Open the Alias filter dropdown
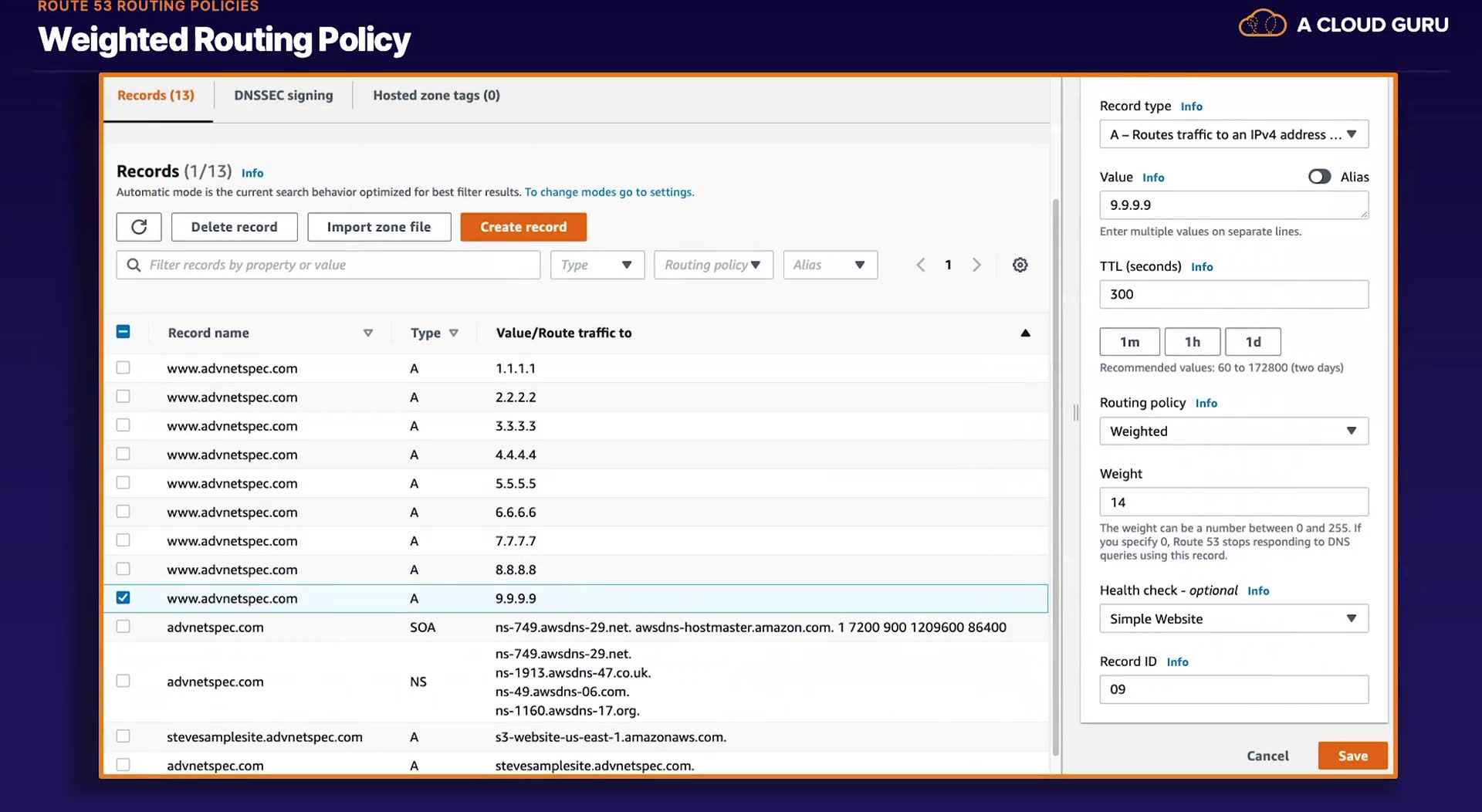Viewport: 1482px width, 812px height. 830,265
